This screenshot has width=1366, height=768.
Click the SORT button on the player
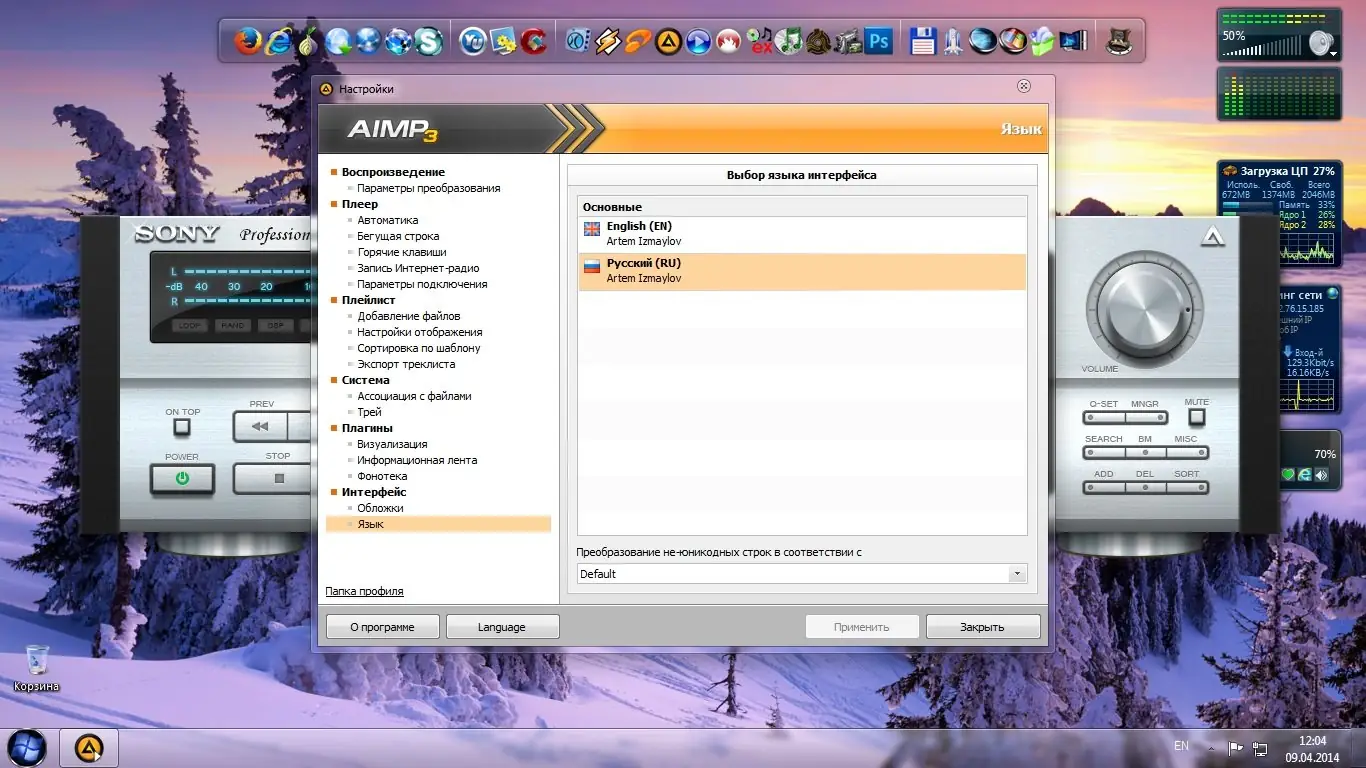pos(1187,487)
